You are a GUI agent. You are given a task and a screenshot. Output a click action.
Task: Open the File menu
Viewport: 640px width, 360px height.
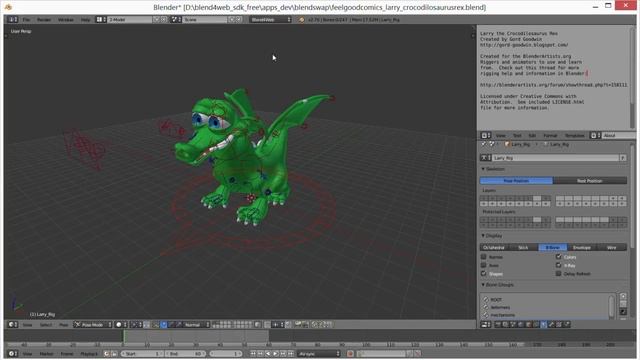coord(26,19)
